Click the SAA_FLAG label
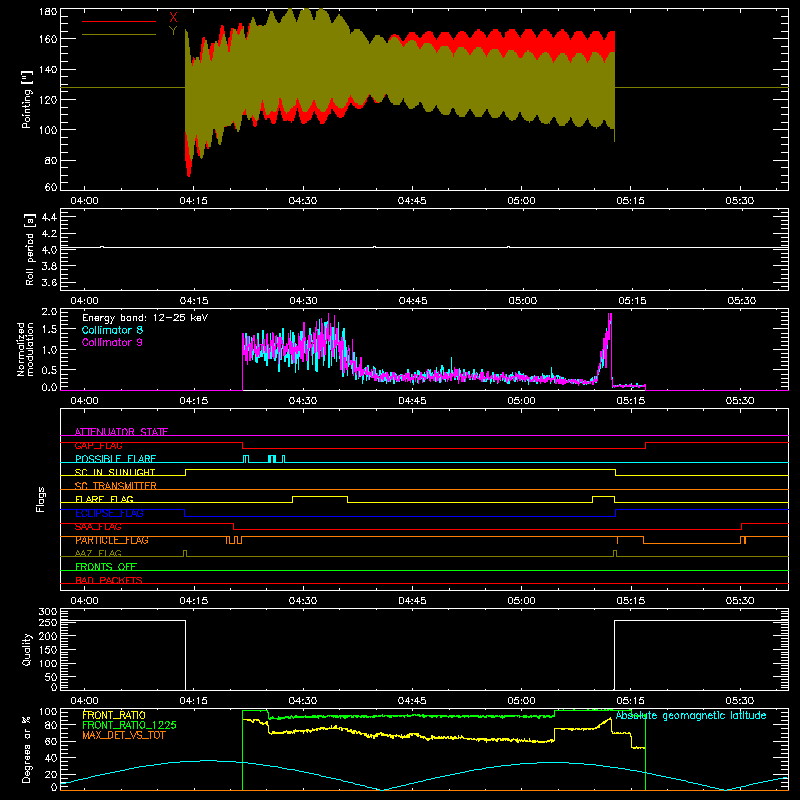Screen dimensions: 800x800 click(98, 526)
